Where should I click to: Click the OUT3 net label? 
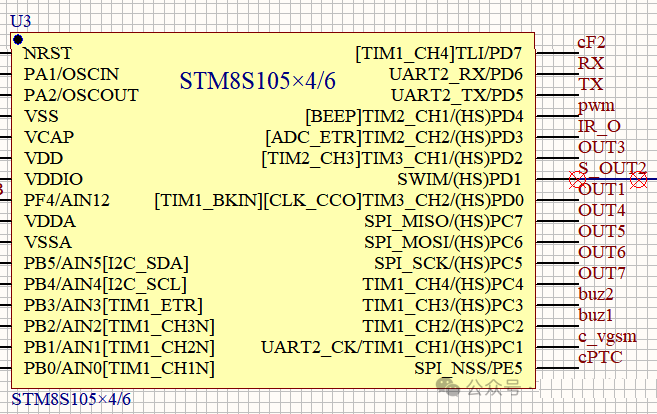tap(602, 148)
